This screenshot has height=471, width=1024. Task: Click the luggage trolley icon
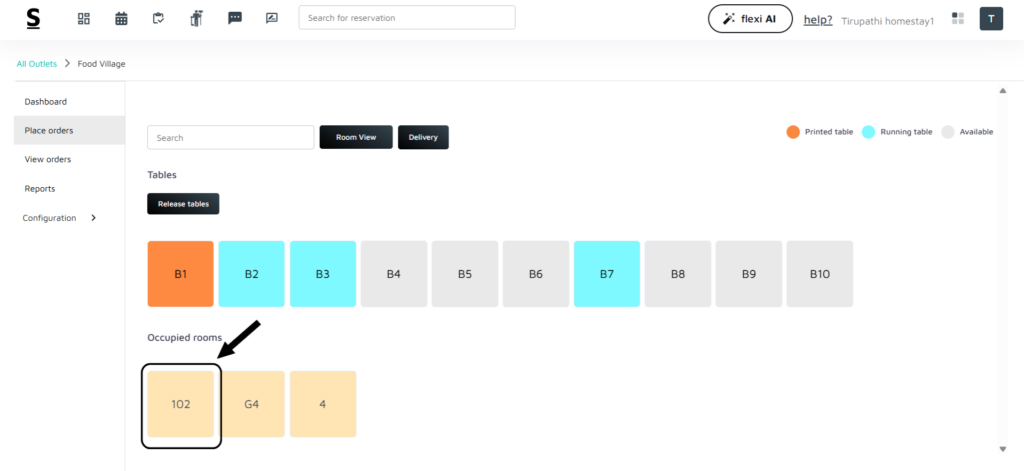point(196,18)
